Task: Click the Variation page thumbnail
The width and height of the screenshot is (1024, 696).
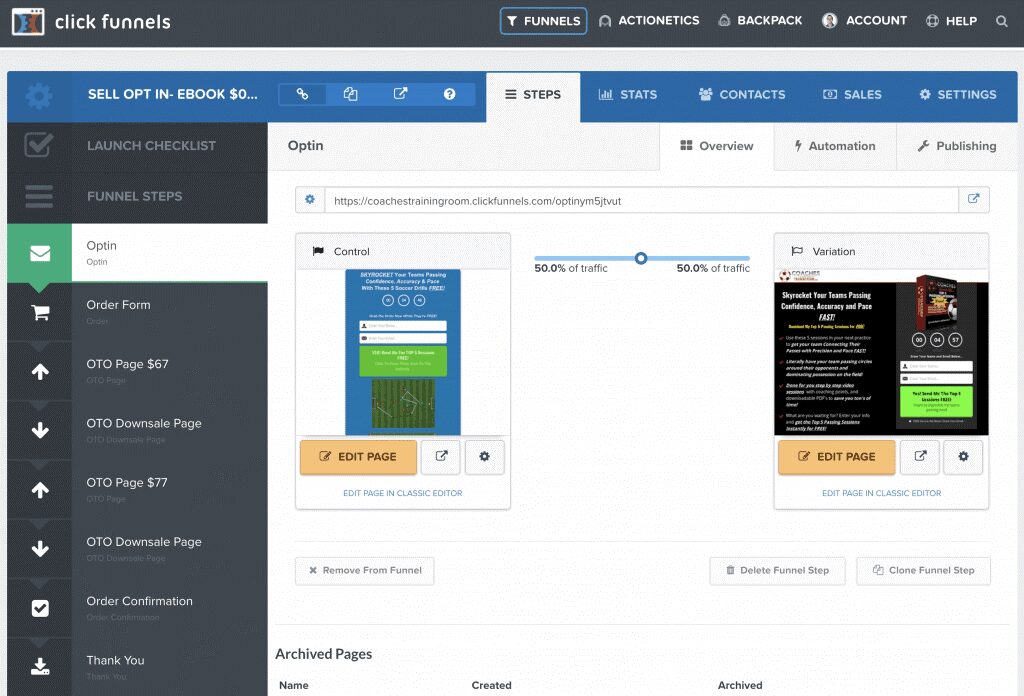Action: coord(881,352)
